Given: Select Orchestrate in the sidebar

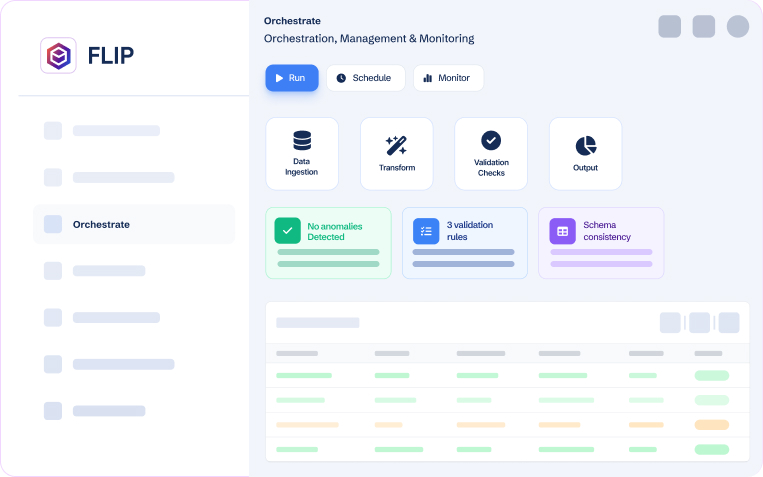Looking at the screenshot, I should click(133, 225).
